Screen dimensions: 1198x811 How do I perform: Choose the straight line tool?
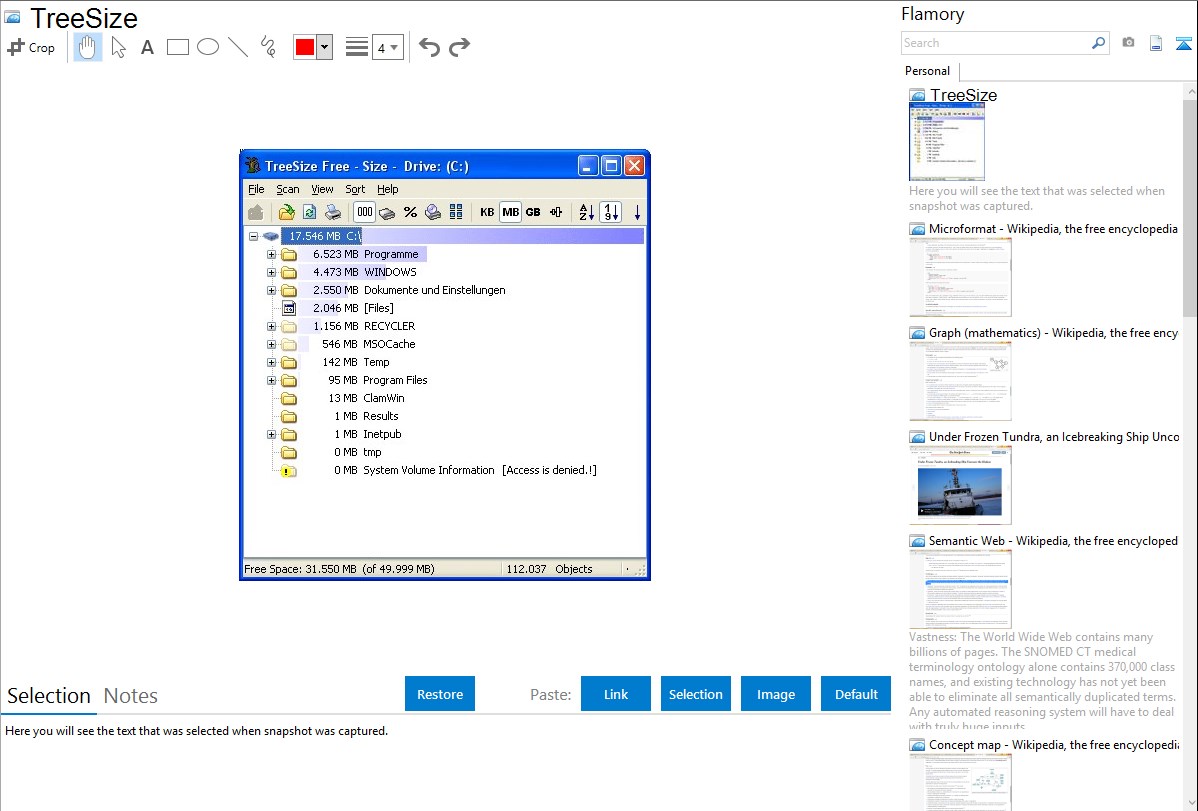238,47
